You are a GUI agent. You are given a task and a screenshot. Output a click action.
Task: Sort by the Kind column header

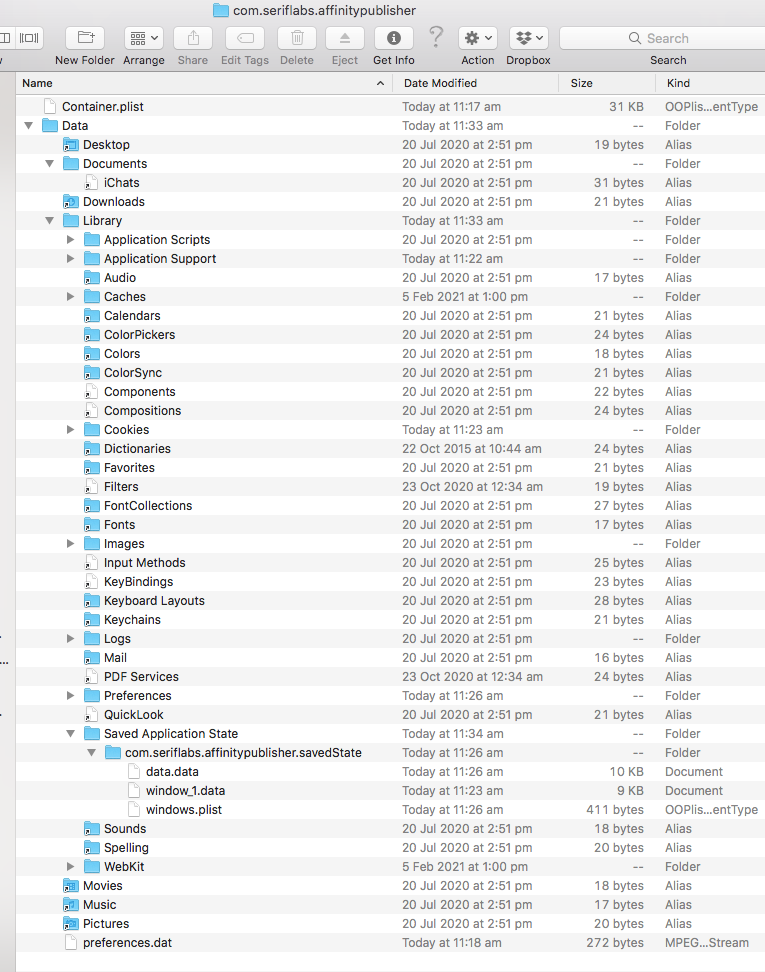click(x=710, y=83)
